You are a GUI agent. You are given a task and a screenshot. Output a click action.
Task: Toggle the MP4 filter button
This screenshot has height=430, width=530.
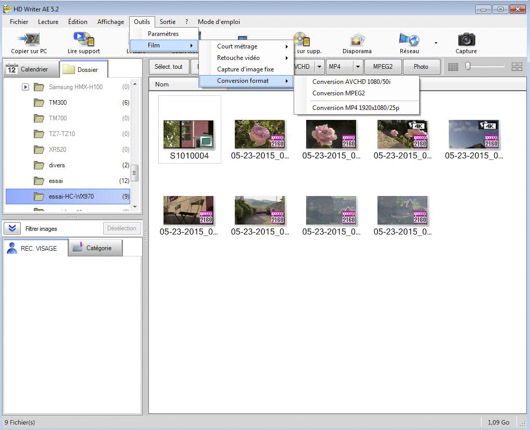340,67
